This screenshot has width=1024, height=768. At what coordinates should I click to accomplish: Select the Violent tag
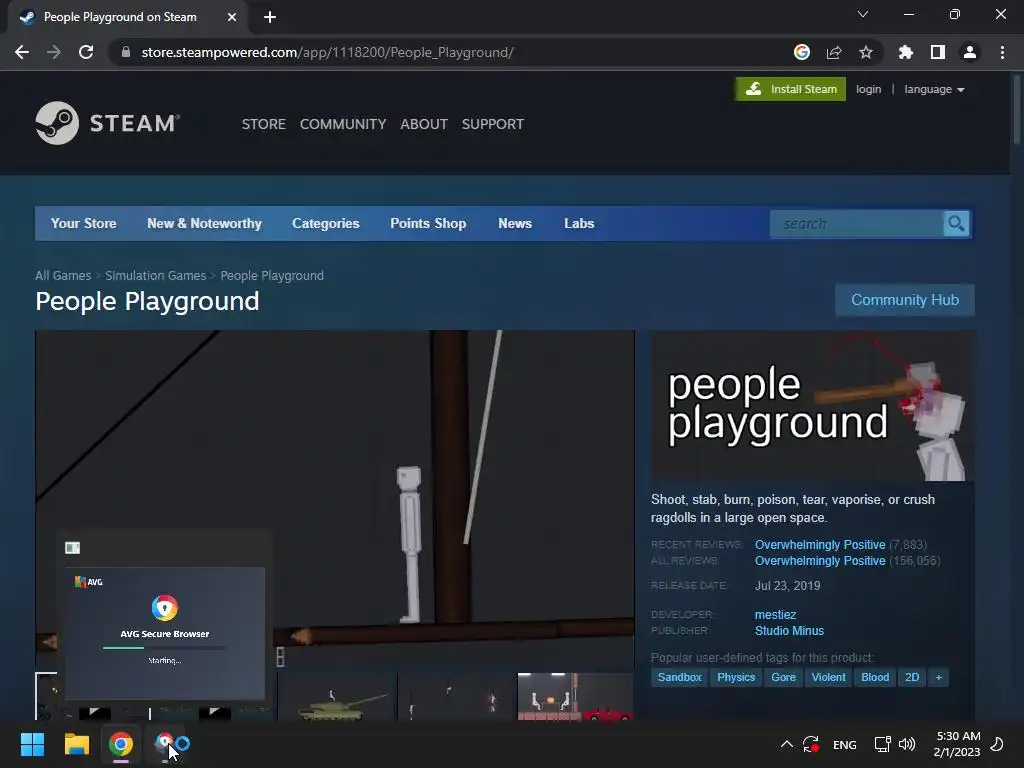(828, 677)
